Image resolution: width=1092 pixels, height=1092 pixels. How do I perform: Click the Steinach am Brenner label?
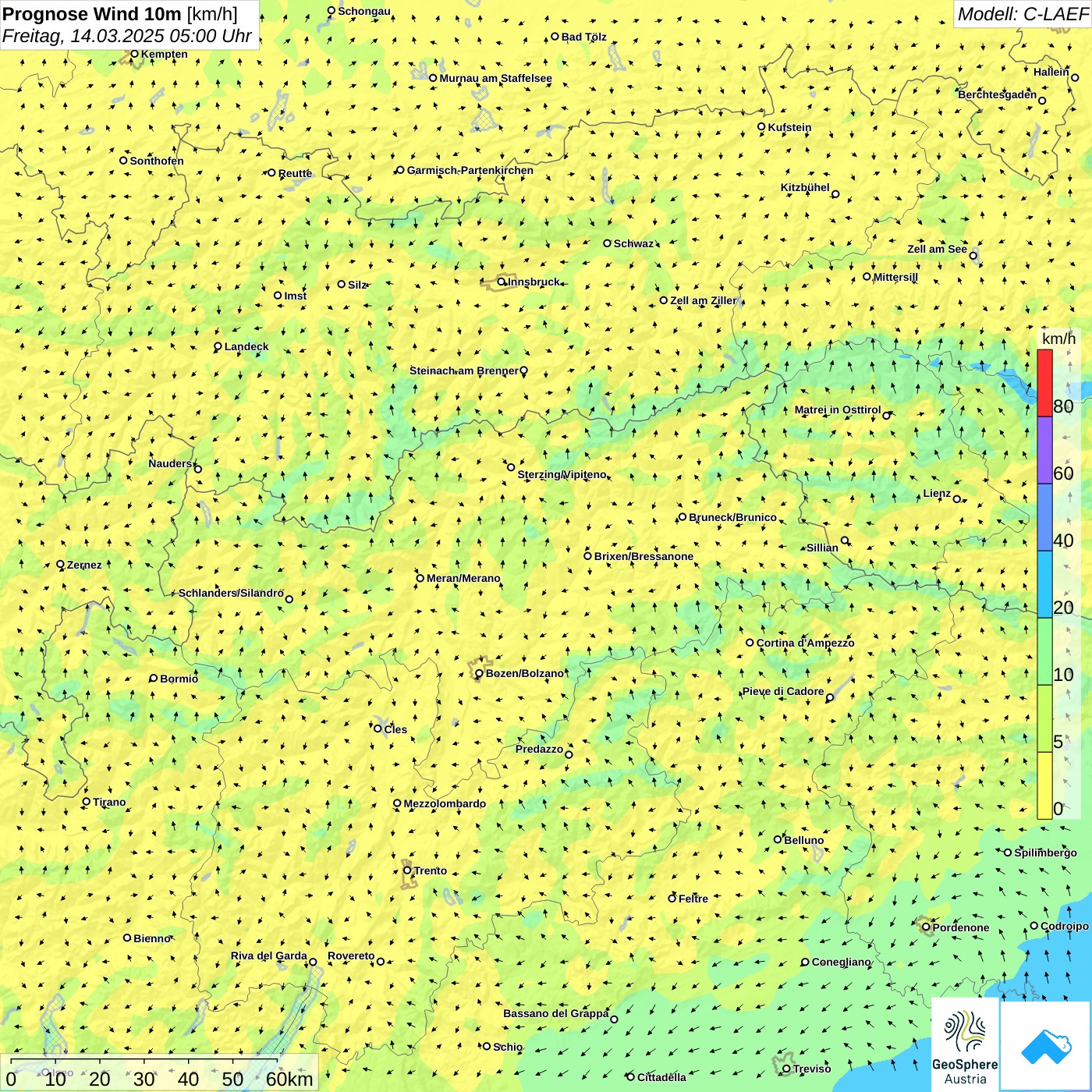463,370
